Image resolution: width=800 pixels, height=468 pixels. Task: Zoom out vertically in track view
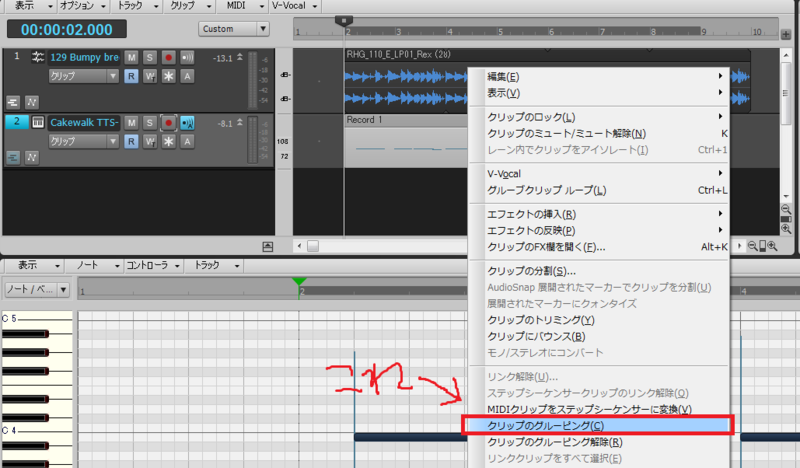tap(786, 209)
